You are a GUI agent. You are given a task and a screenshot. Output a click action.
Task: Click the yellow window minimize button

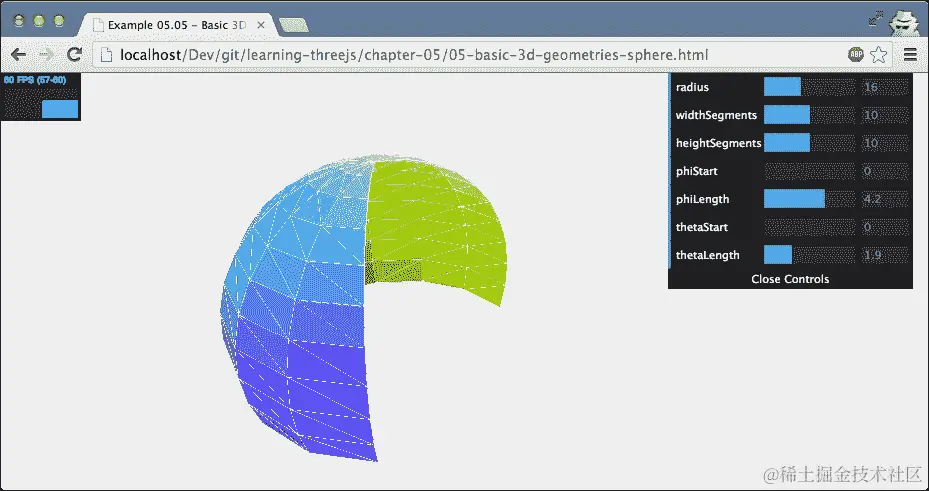pos(39,21)
